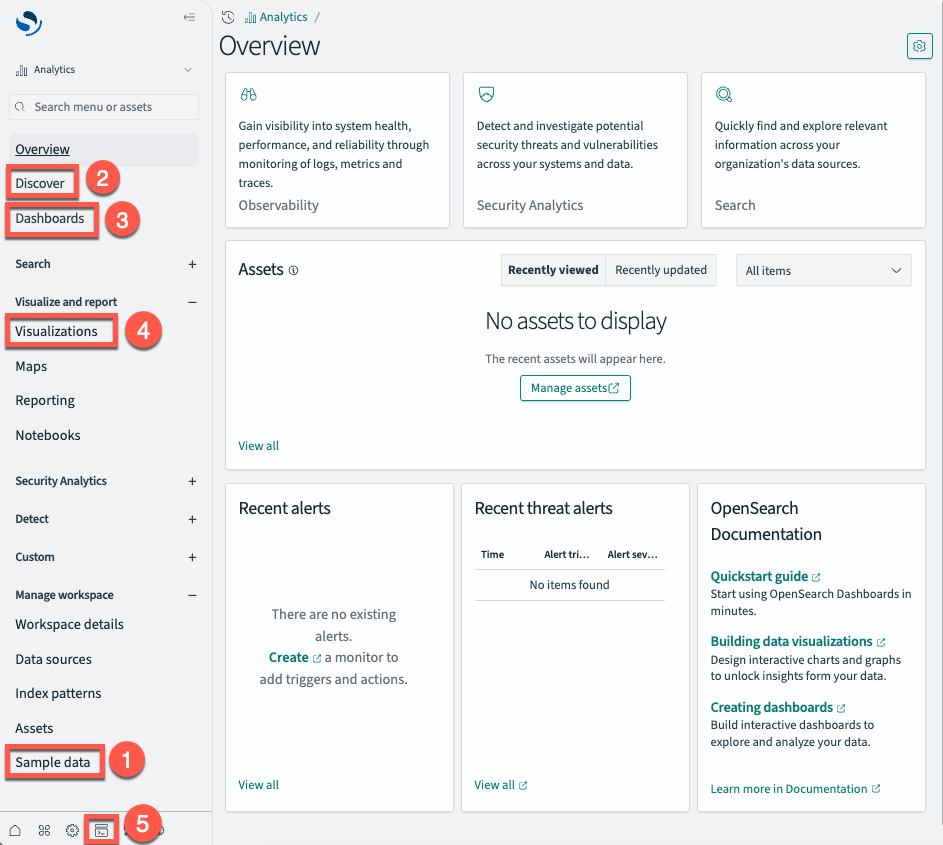The height and width of the screenshot is (845, 943).
Task: Open the All items filter dropdown
Action: pos(823,271)
